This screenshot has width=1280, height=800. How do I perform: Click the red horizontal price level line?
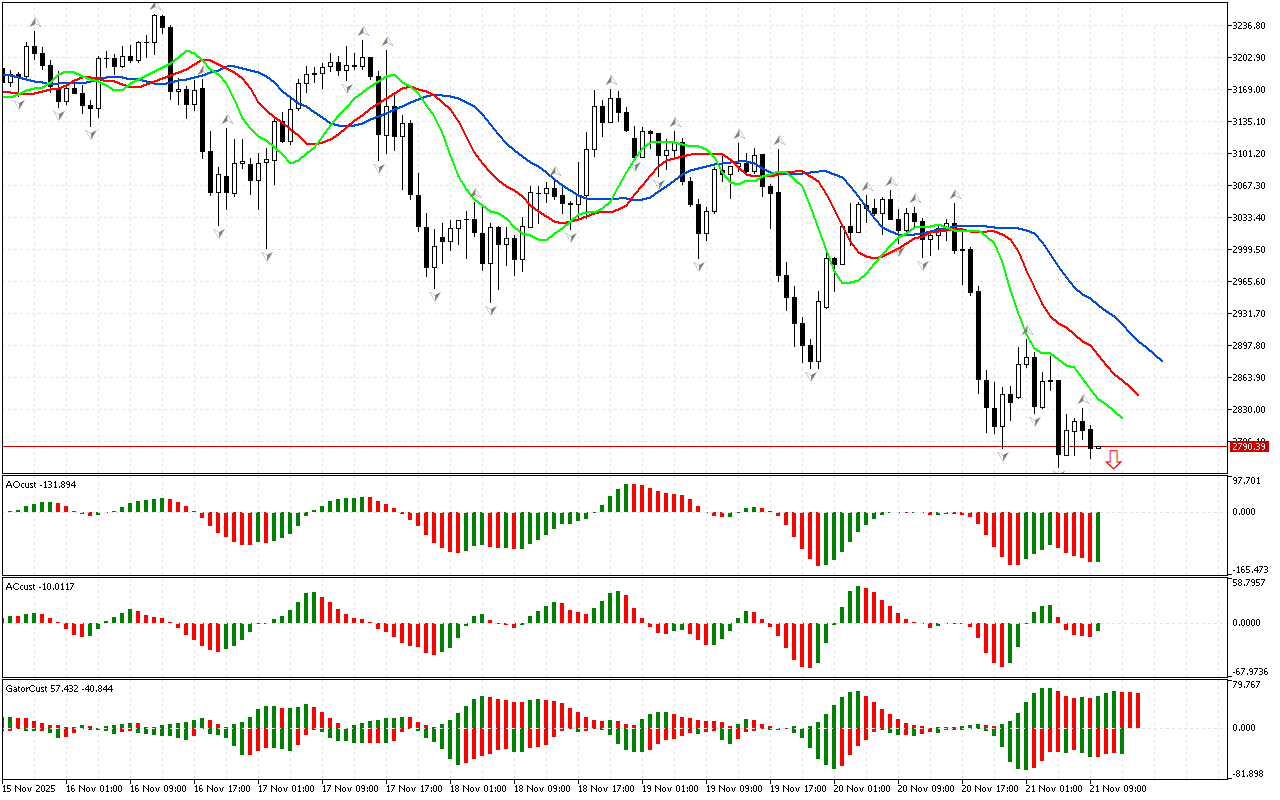[600, 447]
